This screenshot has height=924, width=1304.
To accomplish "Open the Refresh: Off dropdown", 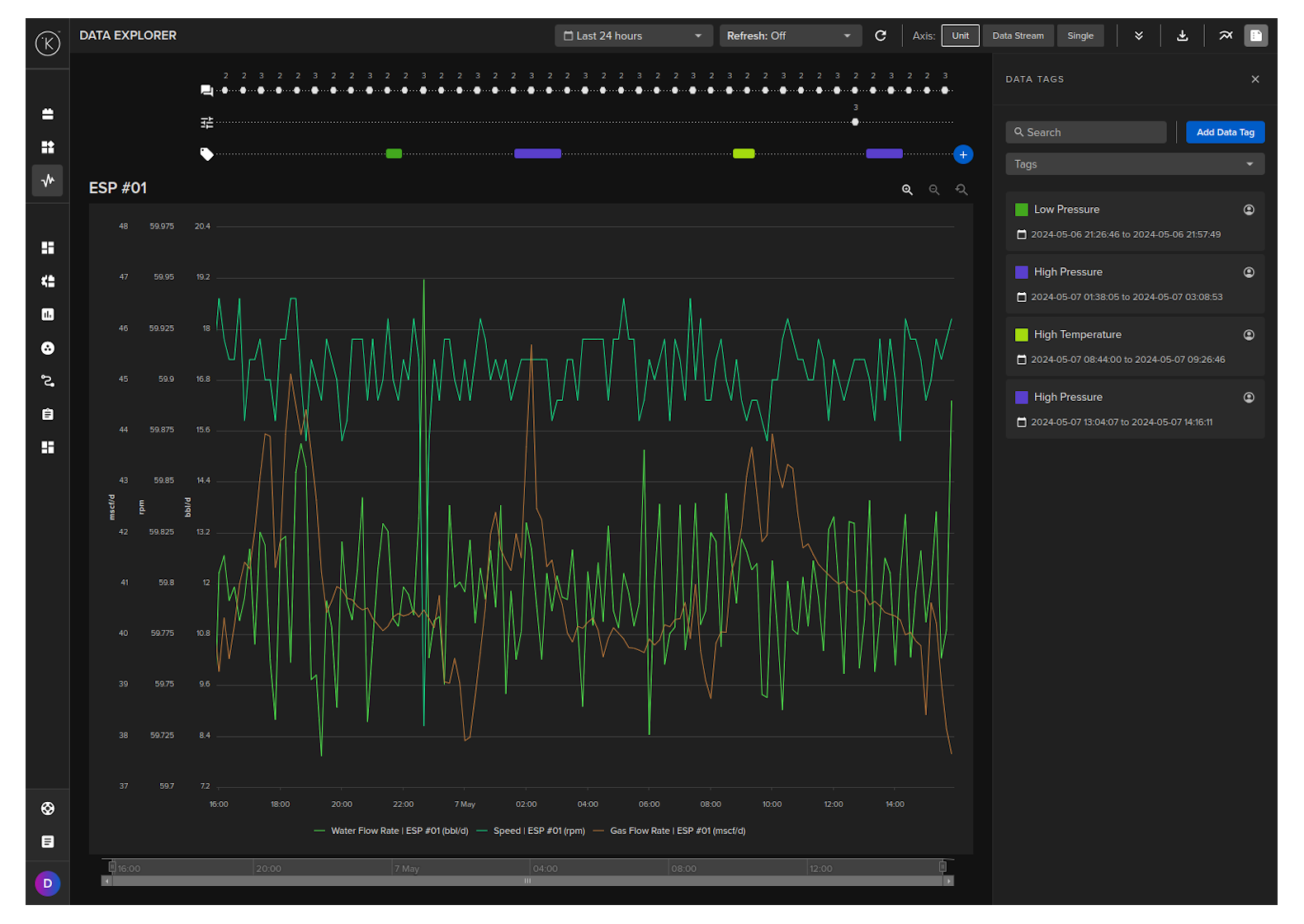I will [x=789, y=35].
